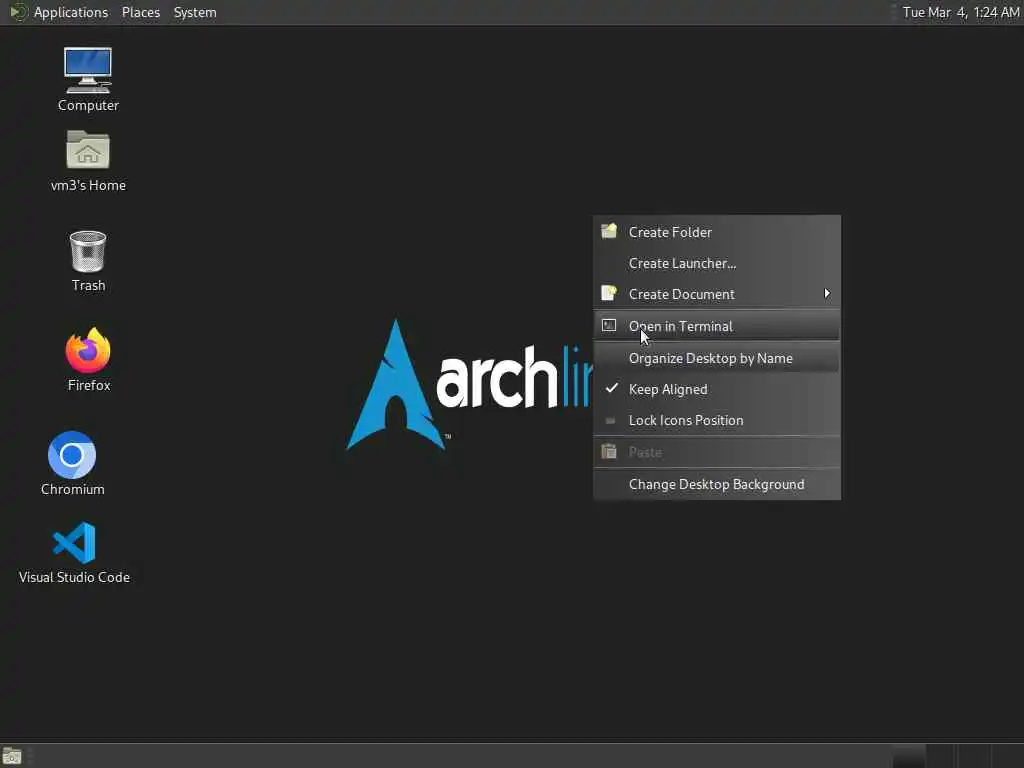Choose Create Folder from the context menu
Viewport: 1024px width, 768px height.
click(716, 232)
